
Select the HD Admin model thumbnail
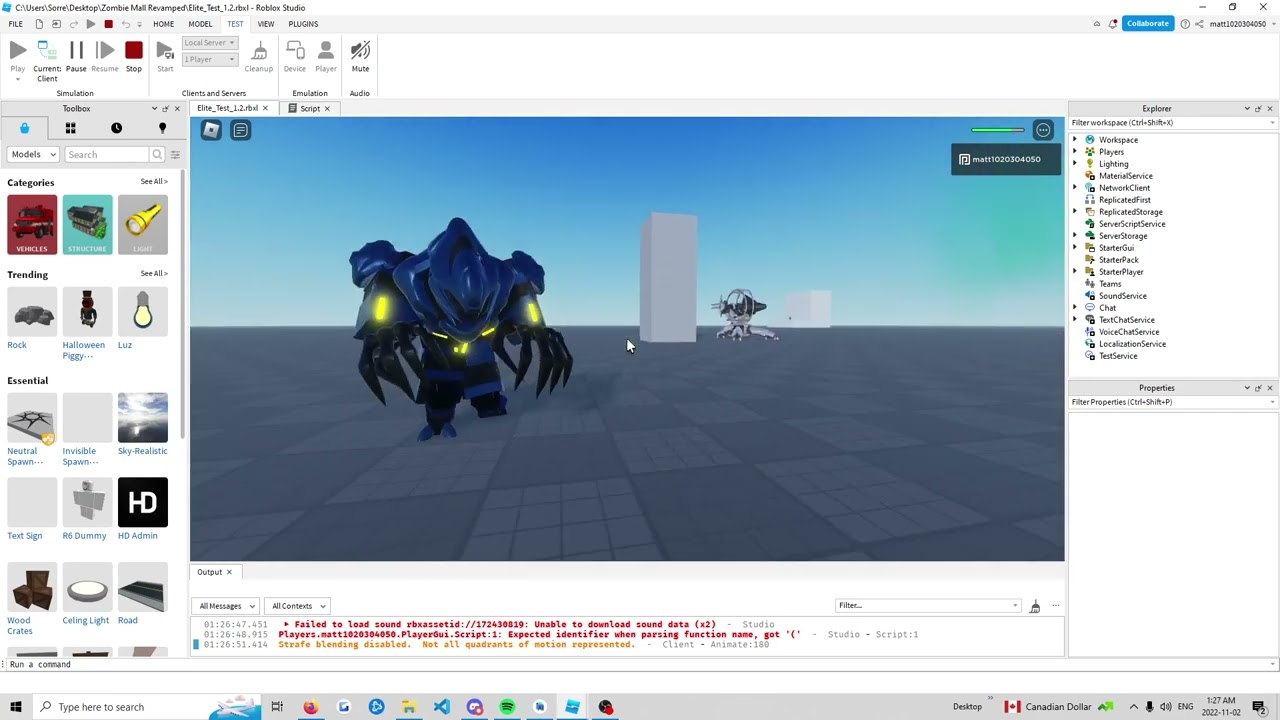pos(143,502)
